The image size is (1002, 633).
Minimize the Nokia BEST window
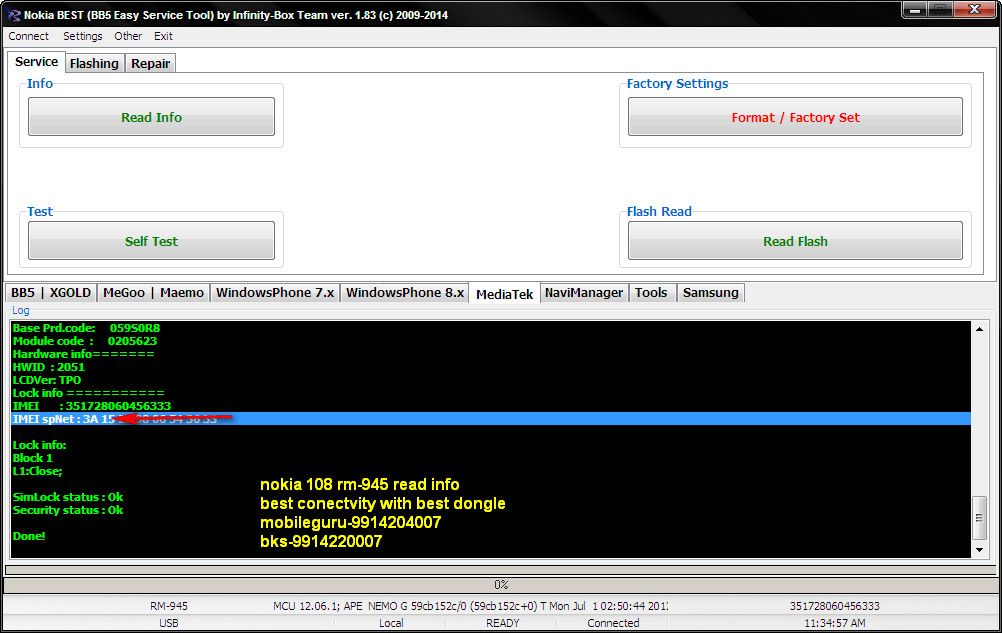tap(915, 10)
